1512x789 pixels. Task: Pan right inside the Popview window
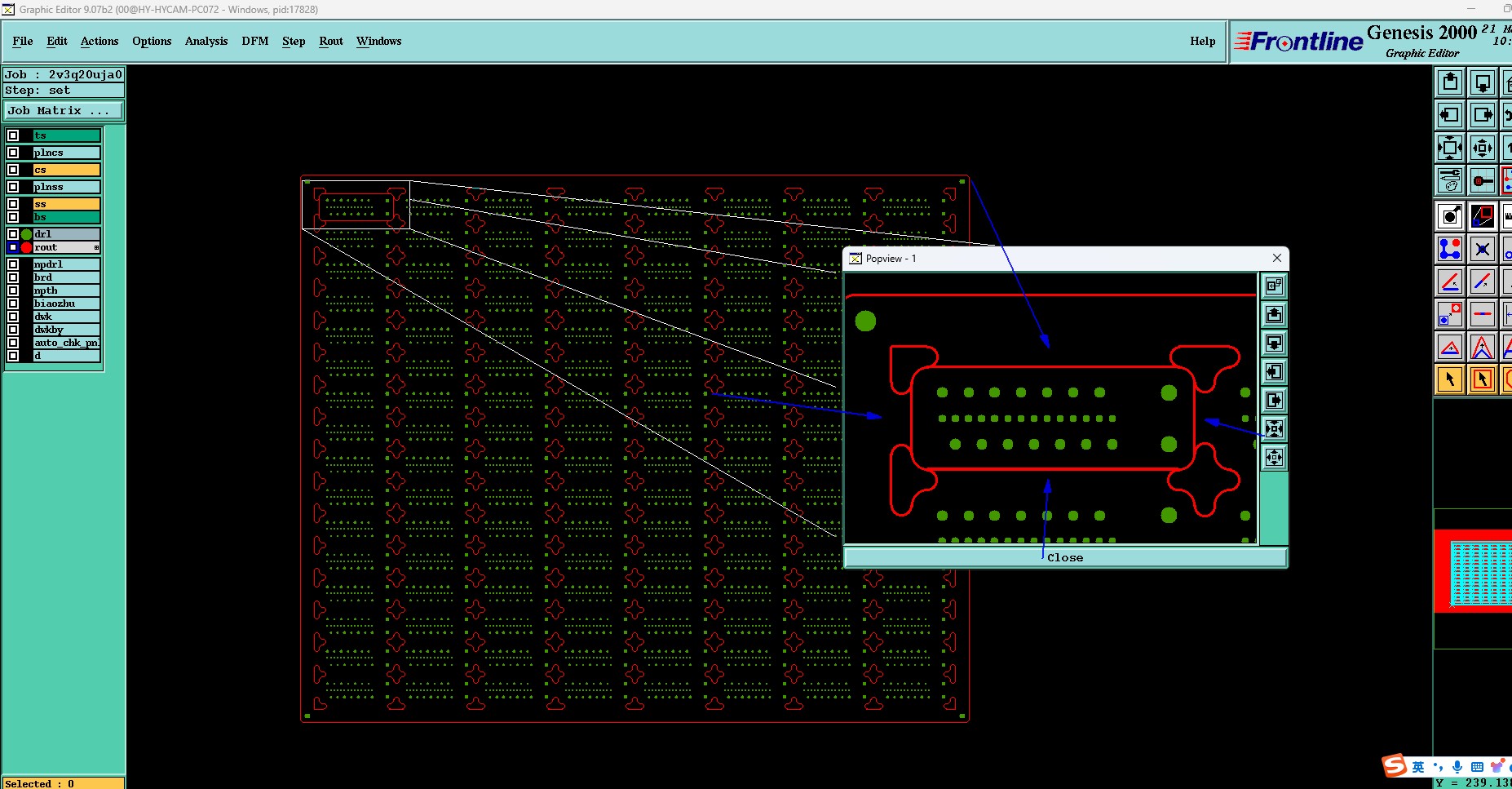point(1274,401)
